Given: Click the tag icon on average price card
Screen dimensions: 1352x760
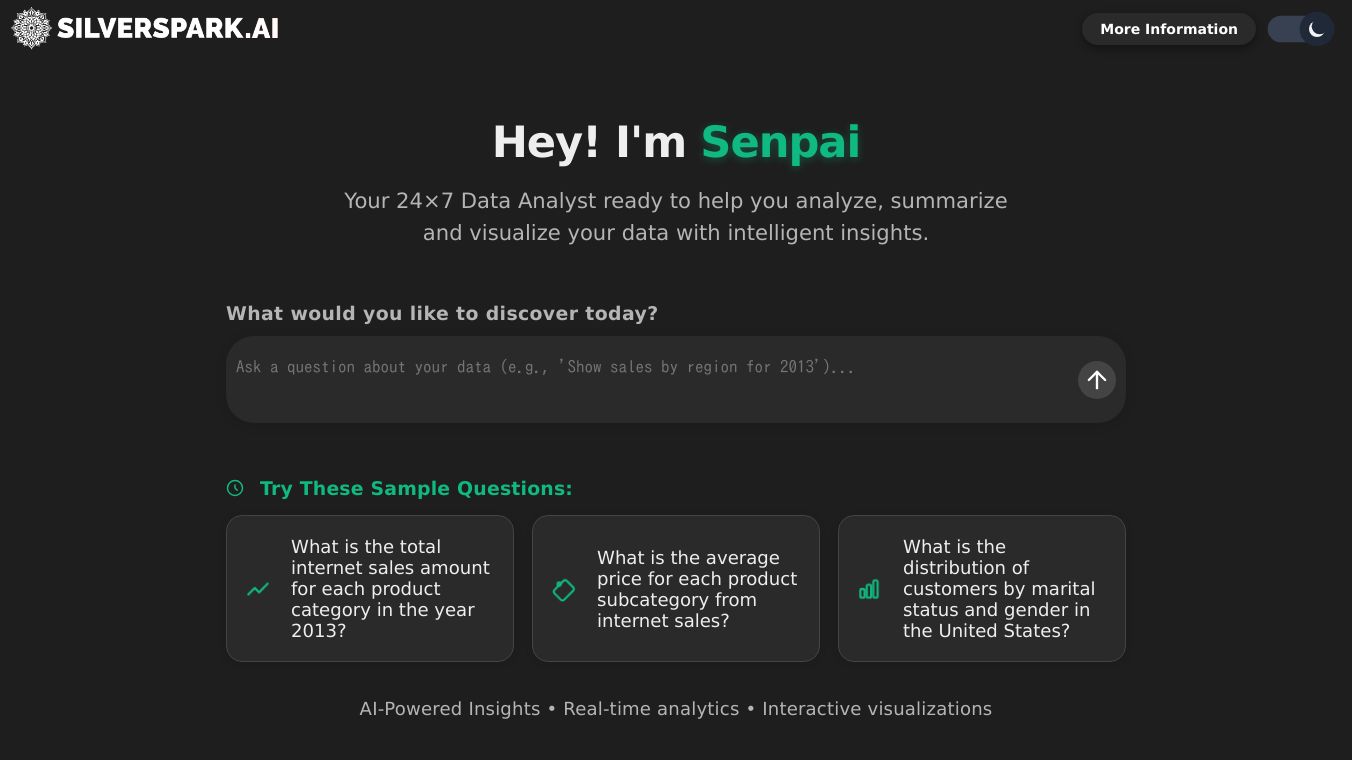Looking at the screenshot, I should 564,590.
